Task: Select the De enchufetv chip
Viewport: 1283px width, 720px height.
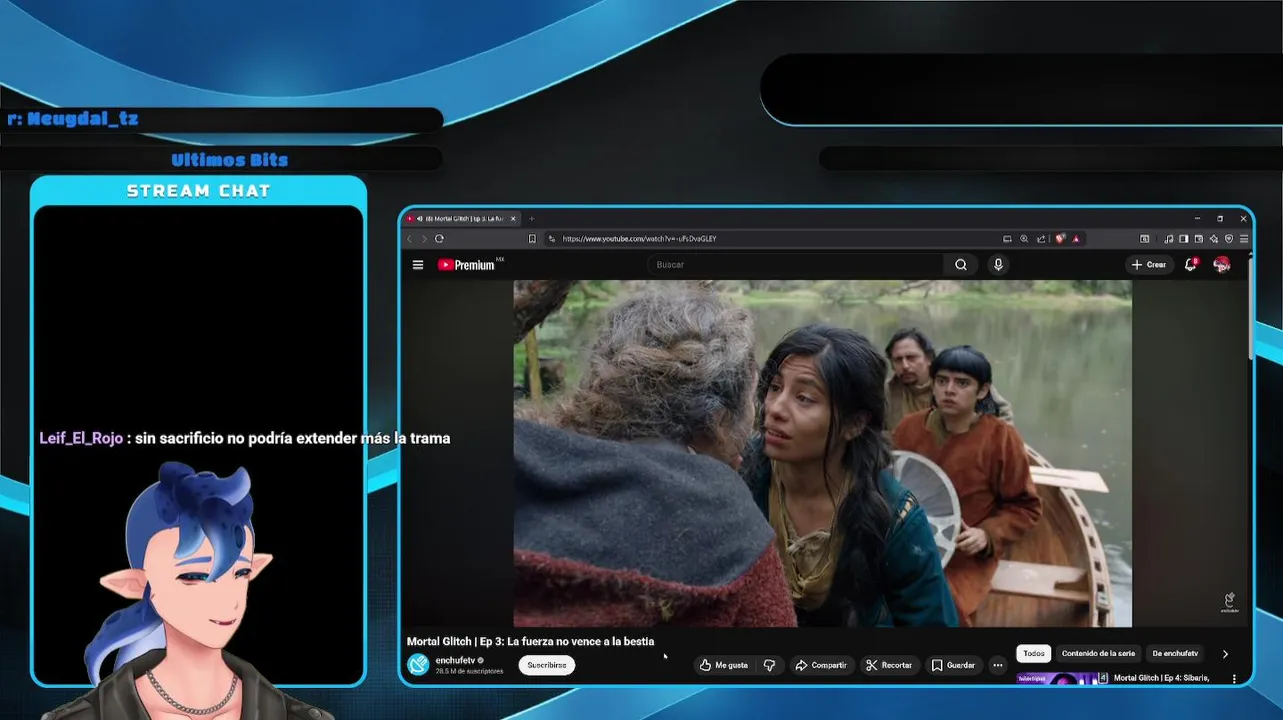Action: (1175, 653)
